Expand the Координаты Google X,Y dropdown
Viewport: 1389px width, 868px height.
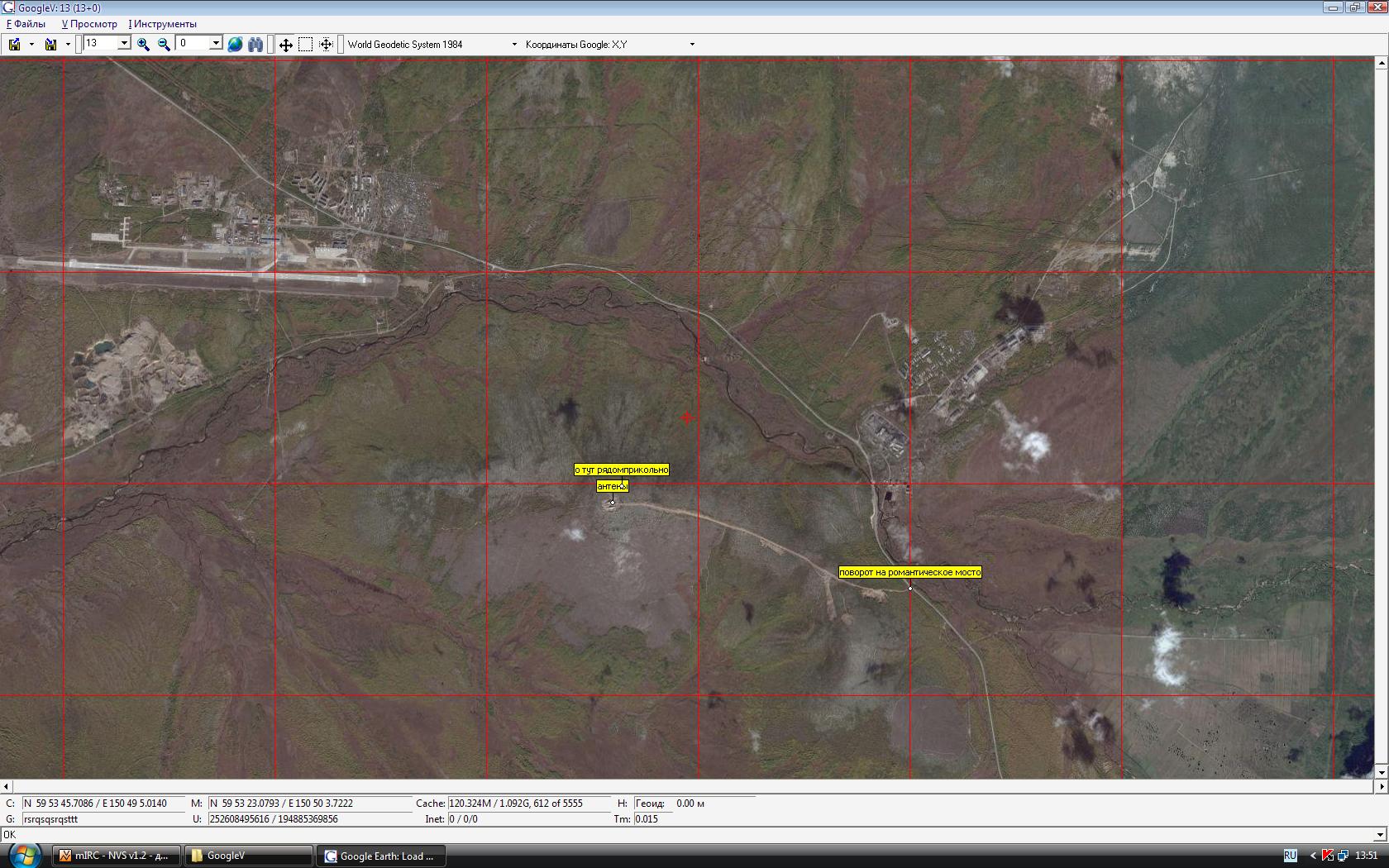tap(692, 45)
